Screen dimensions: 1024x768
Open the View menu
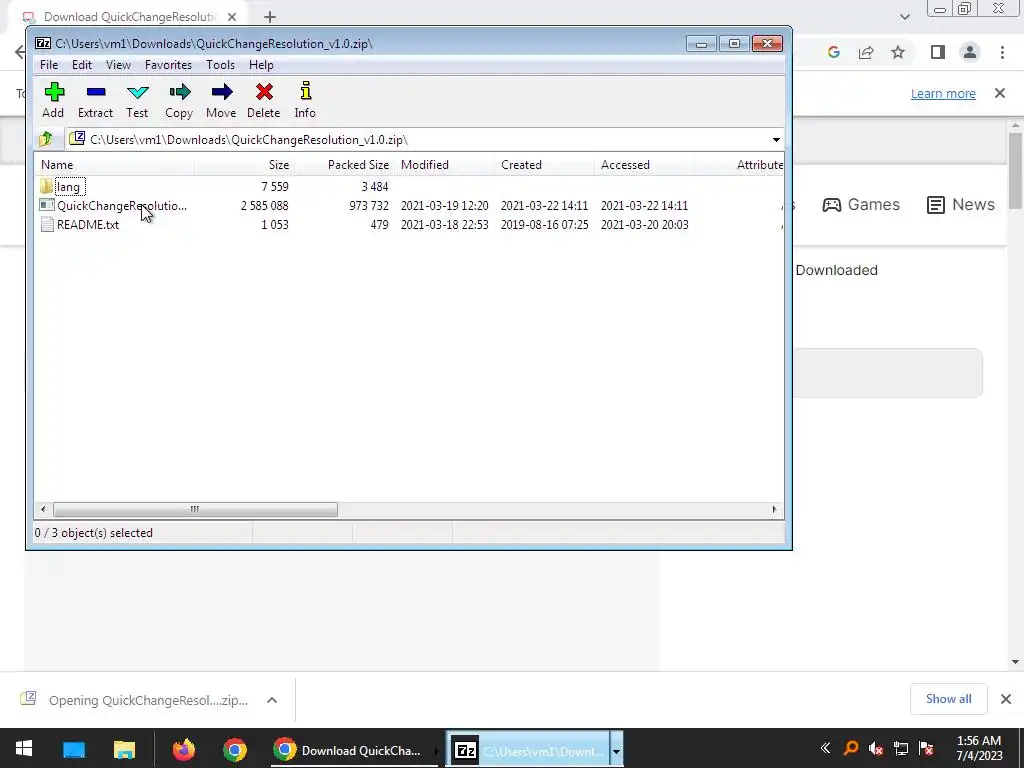click(118, 65)
